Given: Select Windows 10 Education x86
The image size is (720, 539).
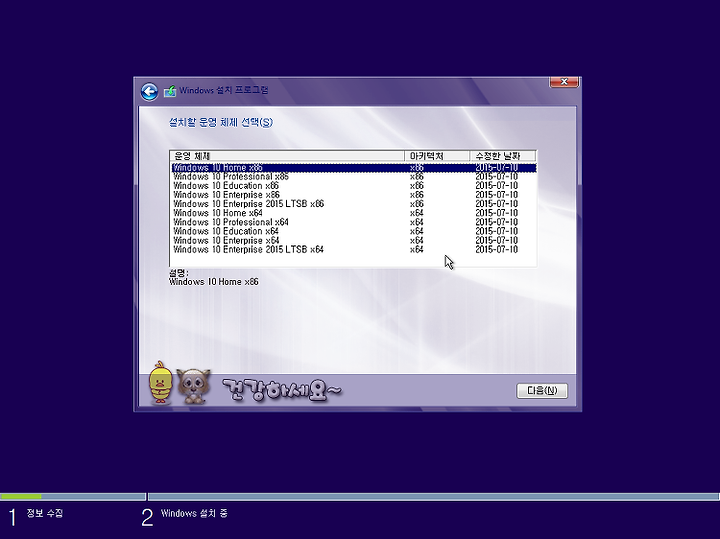Looking at the screenshot, I should coord(354,186).
